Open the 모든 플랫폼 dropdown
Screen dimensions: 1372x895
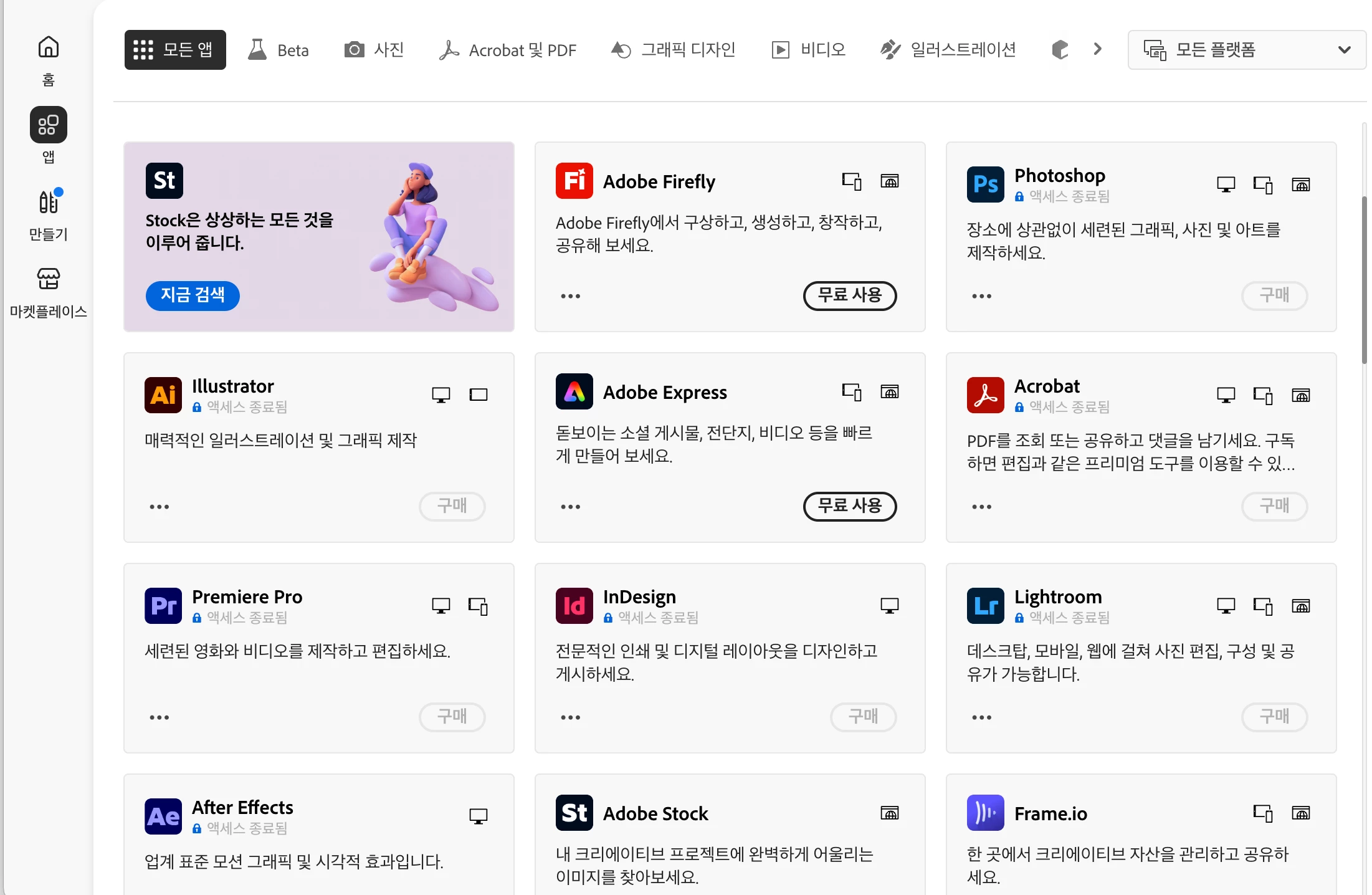pyautogui.click(x=1246, y=50)
